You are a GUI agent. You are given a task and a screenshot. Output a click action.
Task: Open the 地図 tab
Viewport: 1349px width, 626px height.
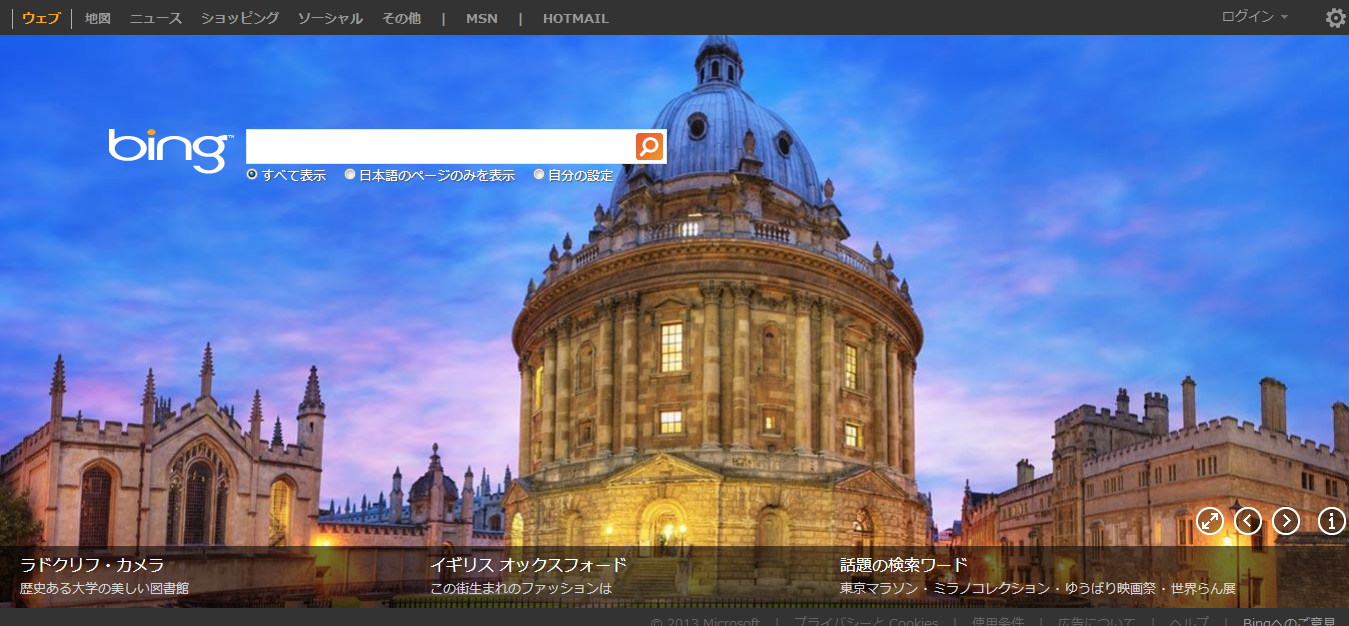pyautogui.click(x=98, y=18)
